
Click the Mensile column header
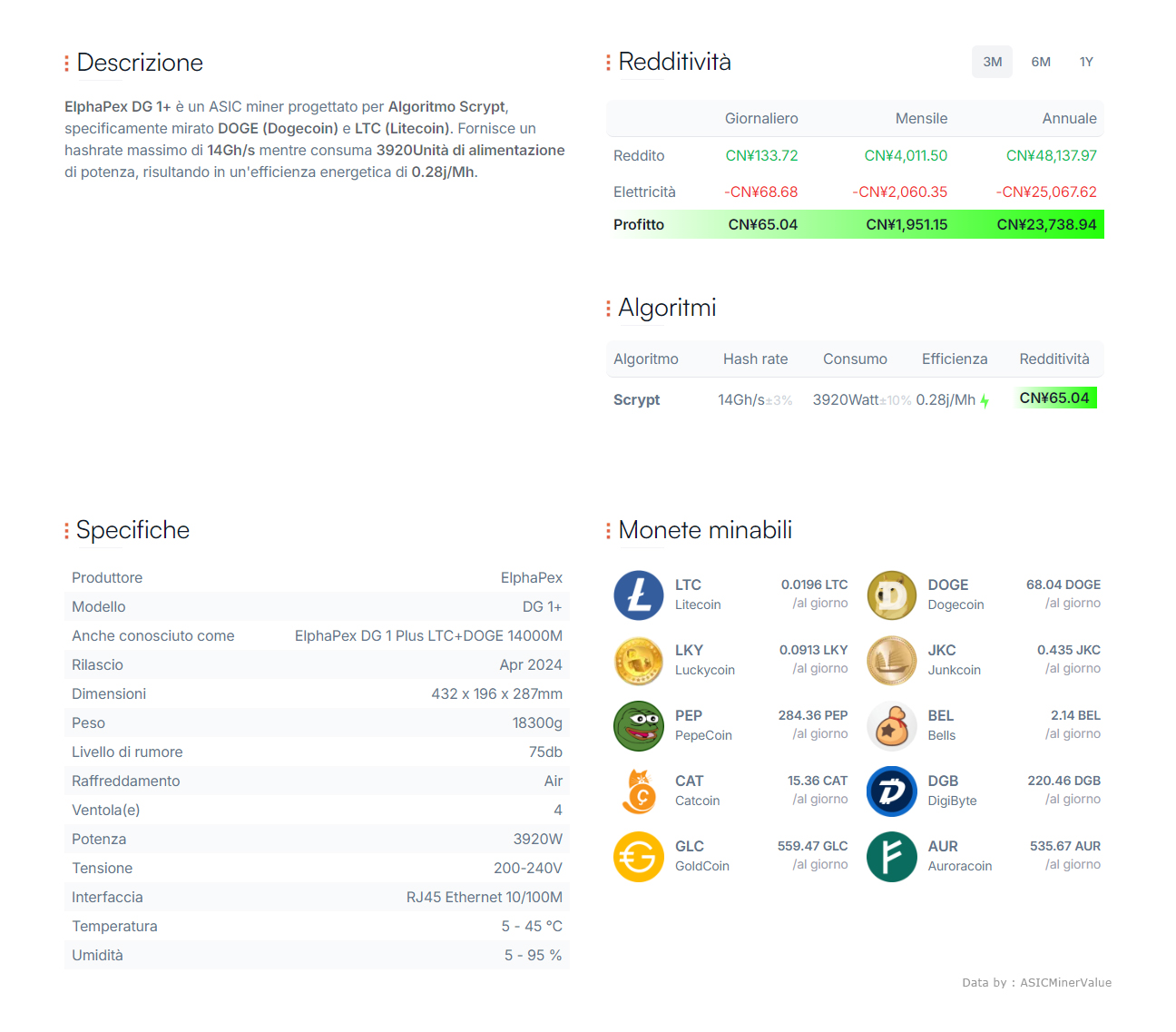point(921,118)
